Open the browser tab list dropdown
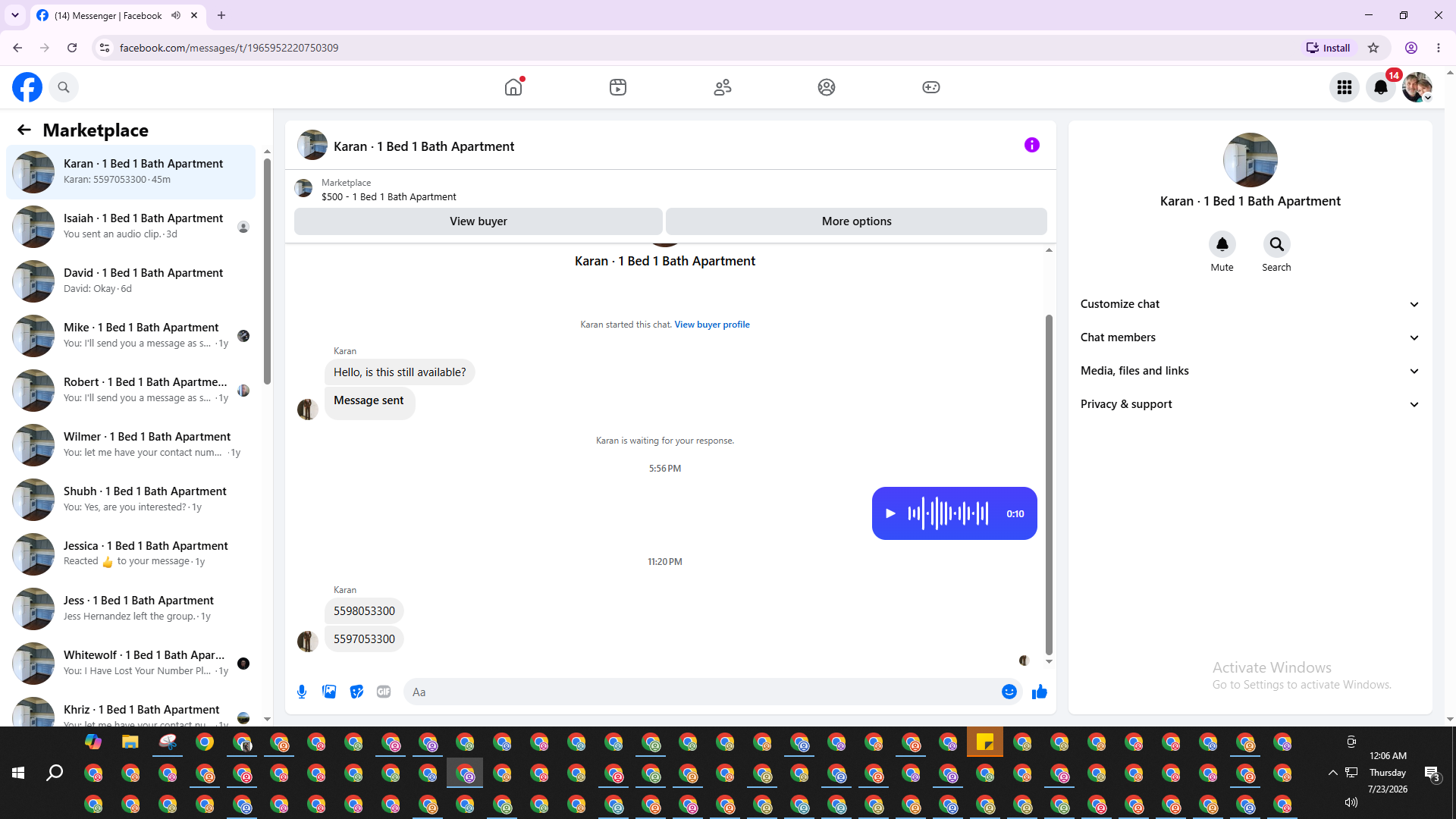Screen dimensions: 1456x819 click(x=15, y=15)
